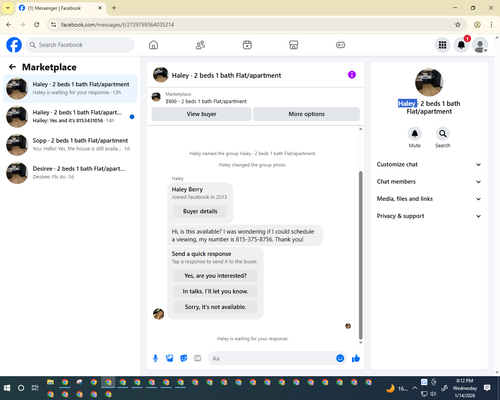500x400 pixels.
Task: Choose a sticker icon
Action: (184, 358)
